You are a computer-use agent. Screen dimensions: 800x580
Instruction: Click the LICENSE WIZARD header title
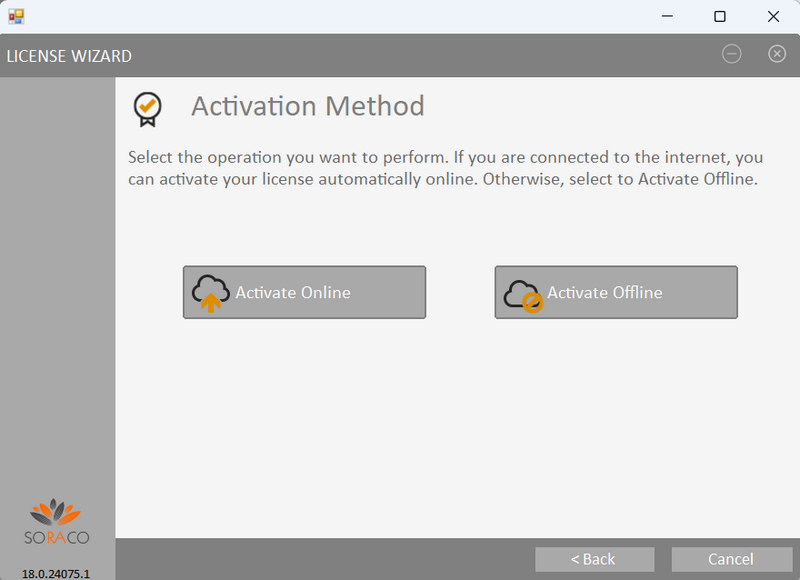[69, 56]
